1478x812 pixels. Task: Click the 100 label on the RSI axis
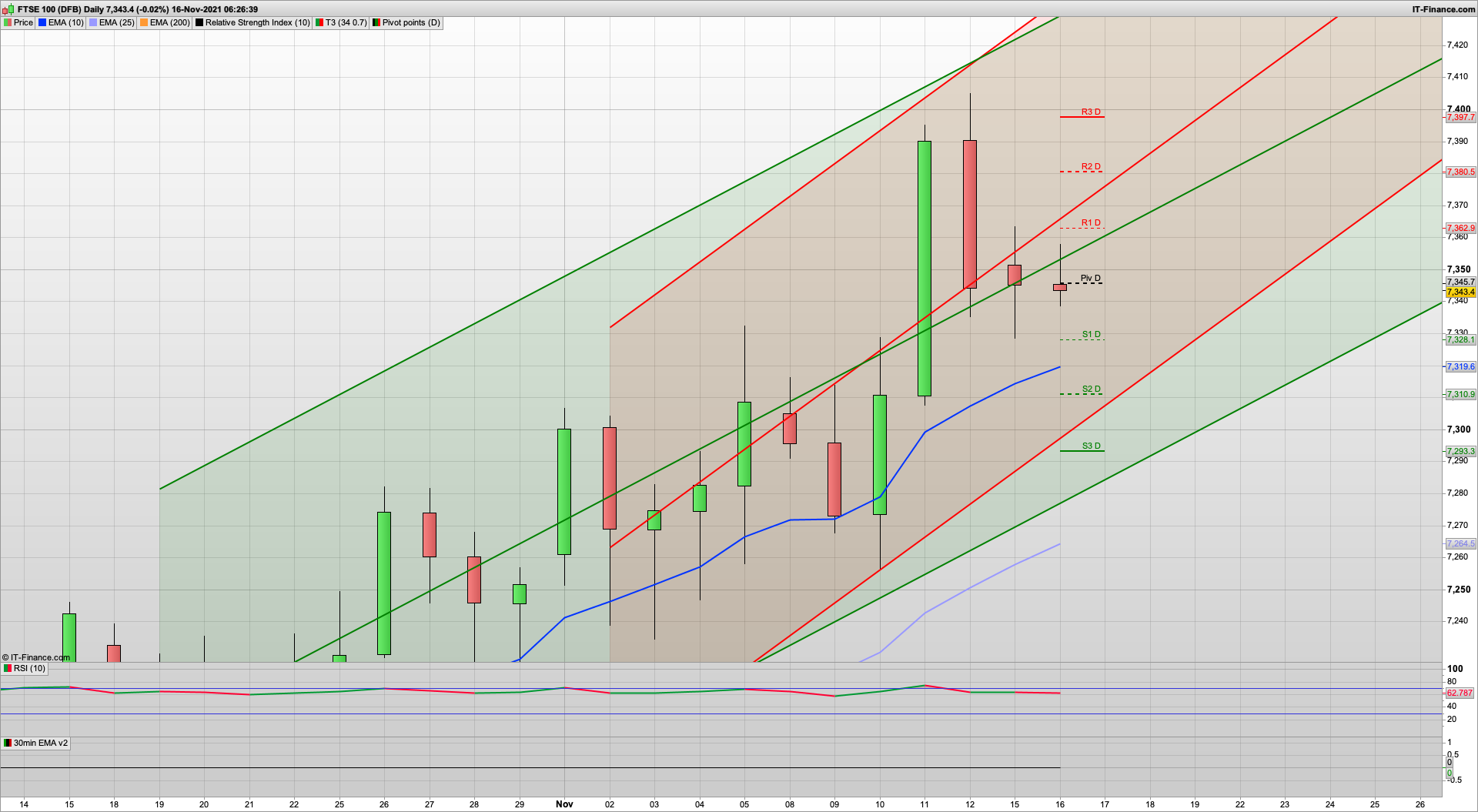(1455, 668)
